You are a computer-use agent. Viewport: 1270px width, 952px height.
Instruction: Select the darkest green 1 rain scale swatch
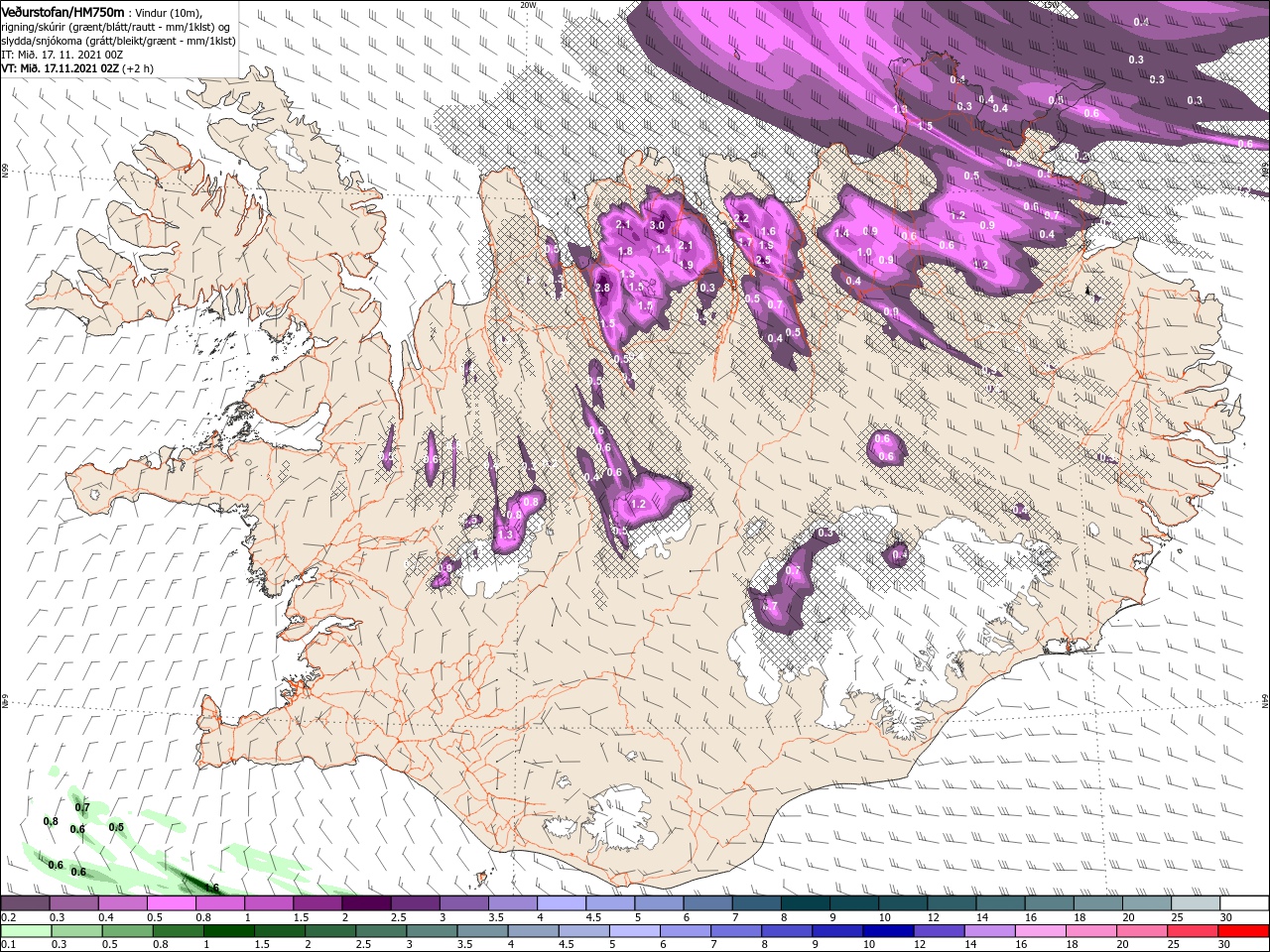pyautogui.click(x=228, y=930)
